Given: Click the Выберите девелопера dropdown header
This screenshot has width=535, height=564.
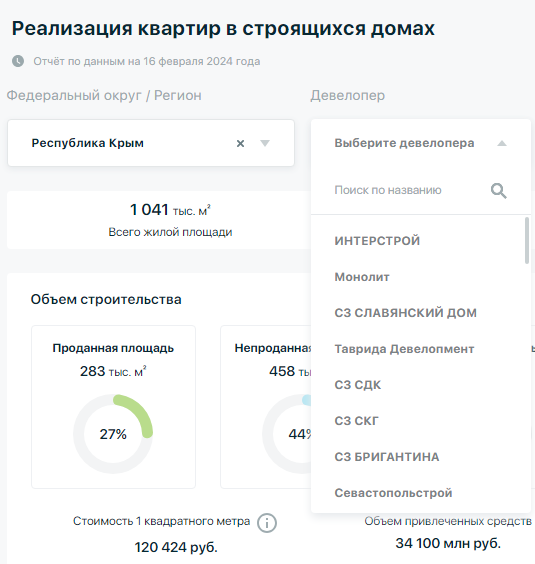Looking at the screenshot, I should coord(421,143).
